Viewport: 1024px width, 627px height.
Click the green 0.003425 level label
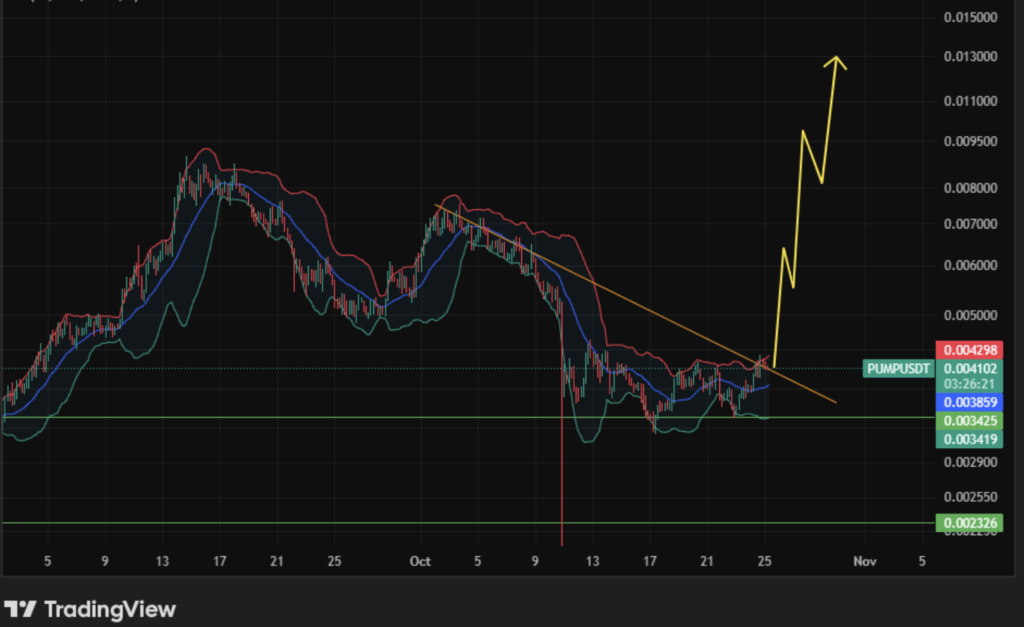point(968,421)
